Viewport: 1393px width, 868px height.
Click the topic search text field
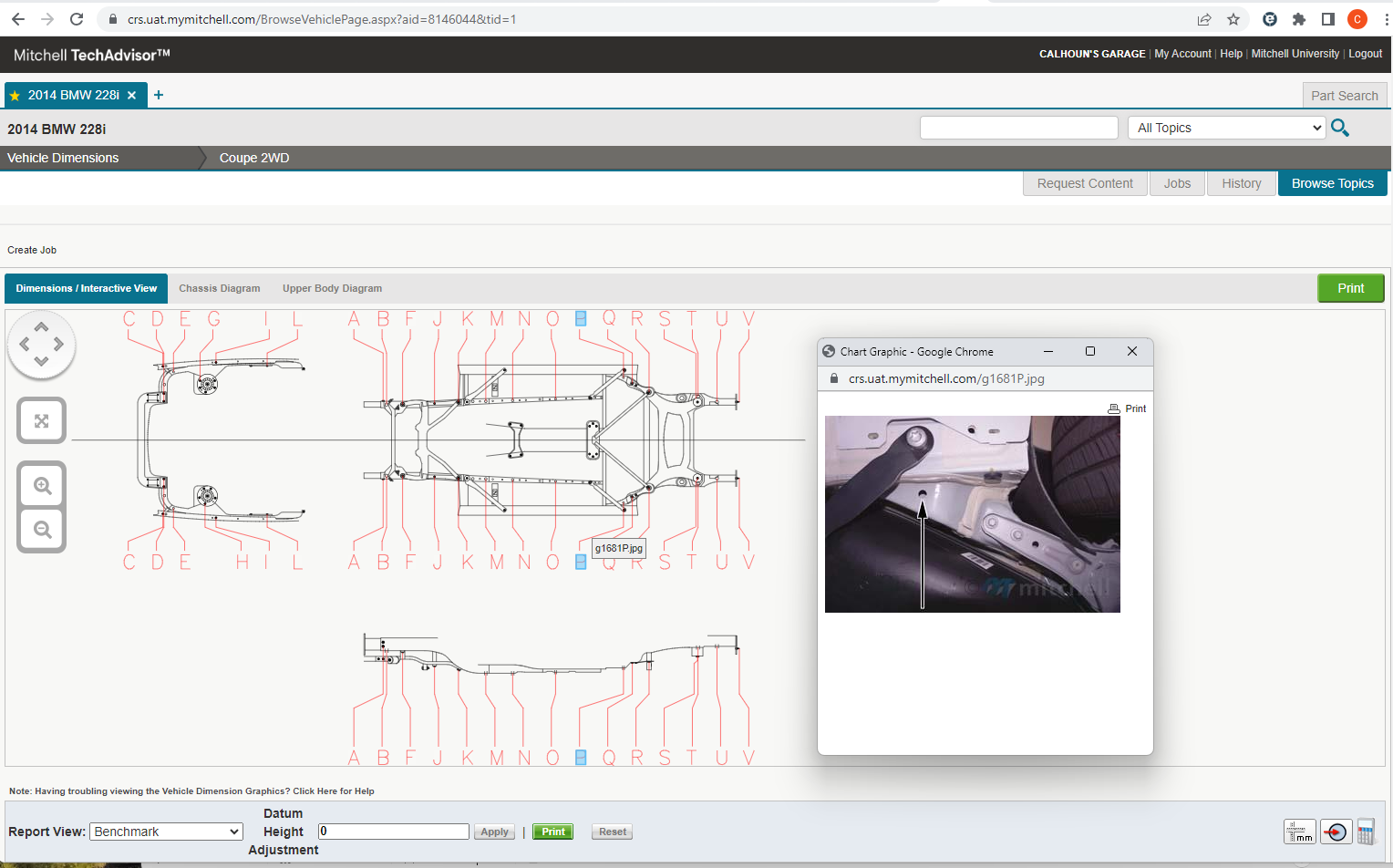click(1019, 128)
